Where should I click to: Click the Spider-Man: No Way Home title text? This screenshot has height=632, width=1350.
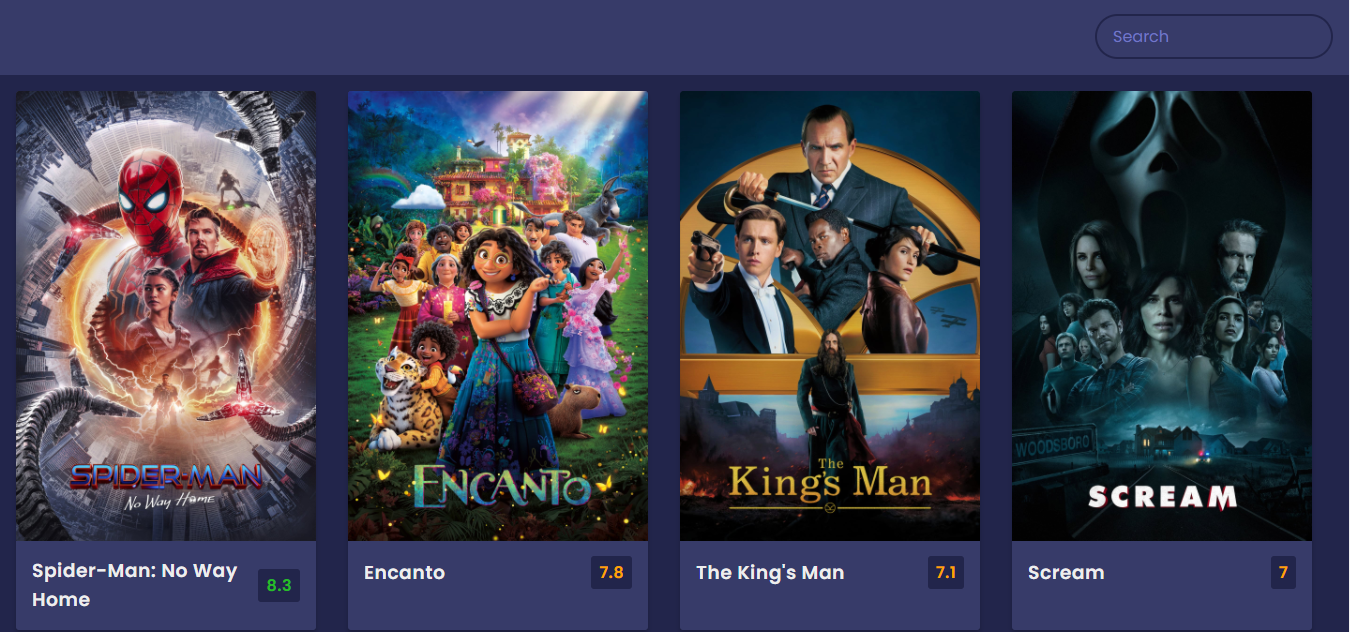[134, 585]
